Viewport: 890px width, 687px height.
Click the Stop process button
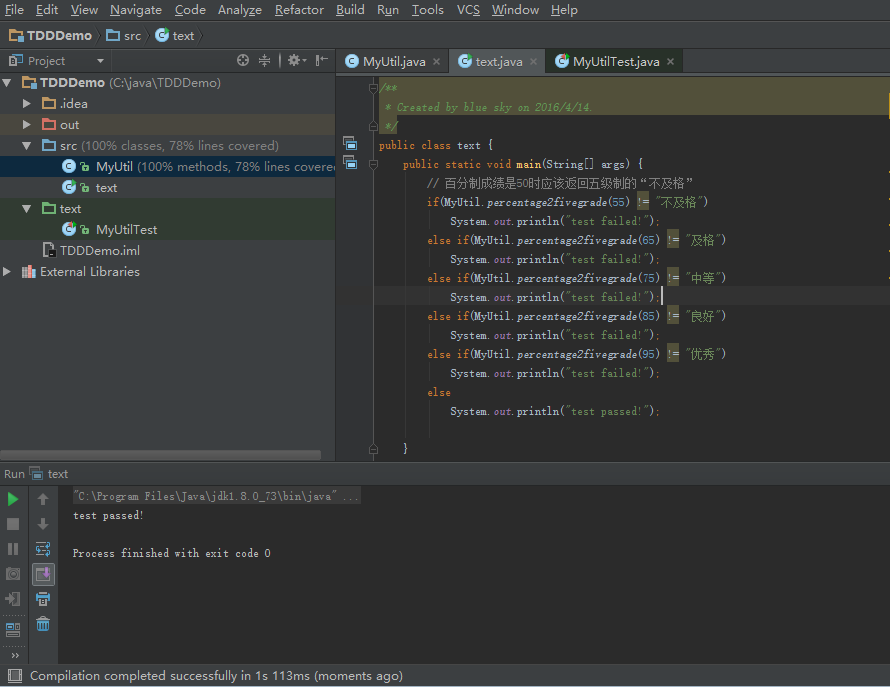pos(12,524)
